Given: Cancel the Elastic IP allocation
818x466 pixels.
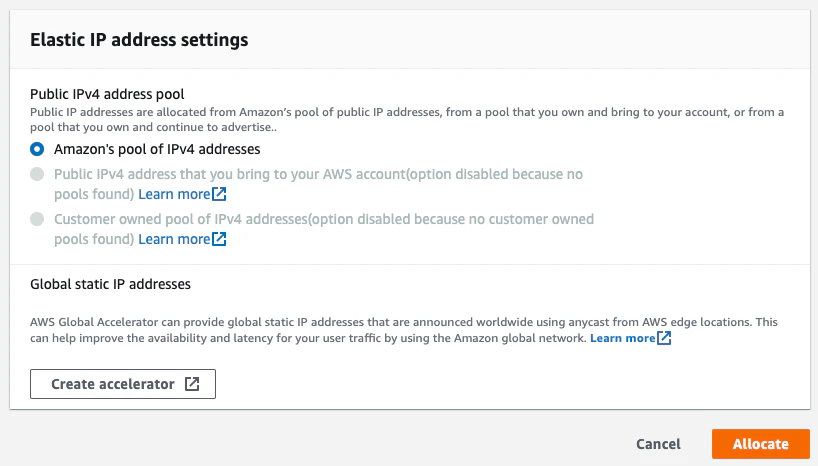Looking at the screenshot, I should point(658,444).
